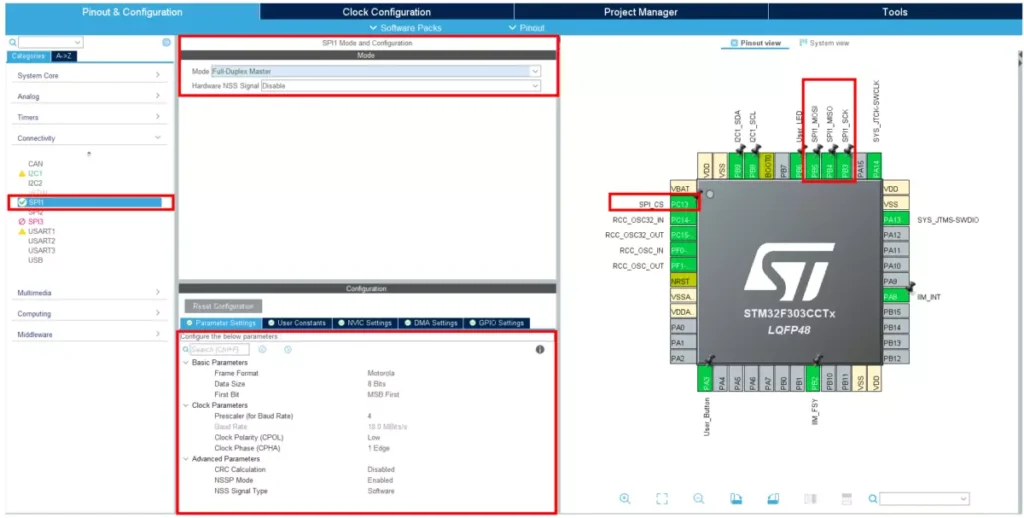Zoom out of the pinout view
Screen dimensions: 1024x518
click(699, 498)
